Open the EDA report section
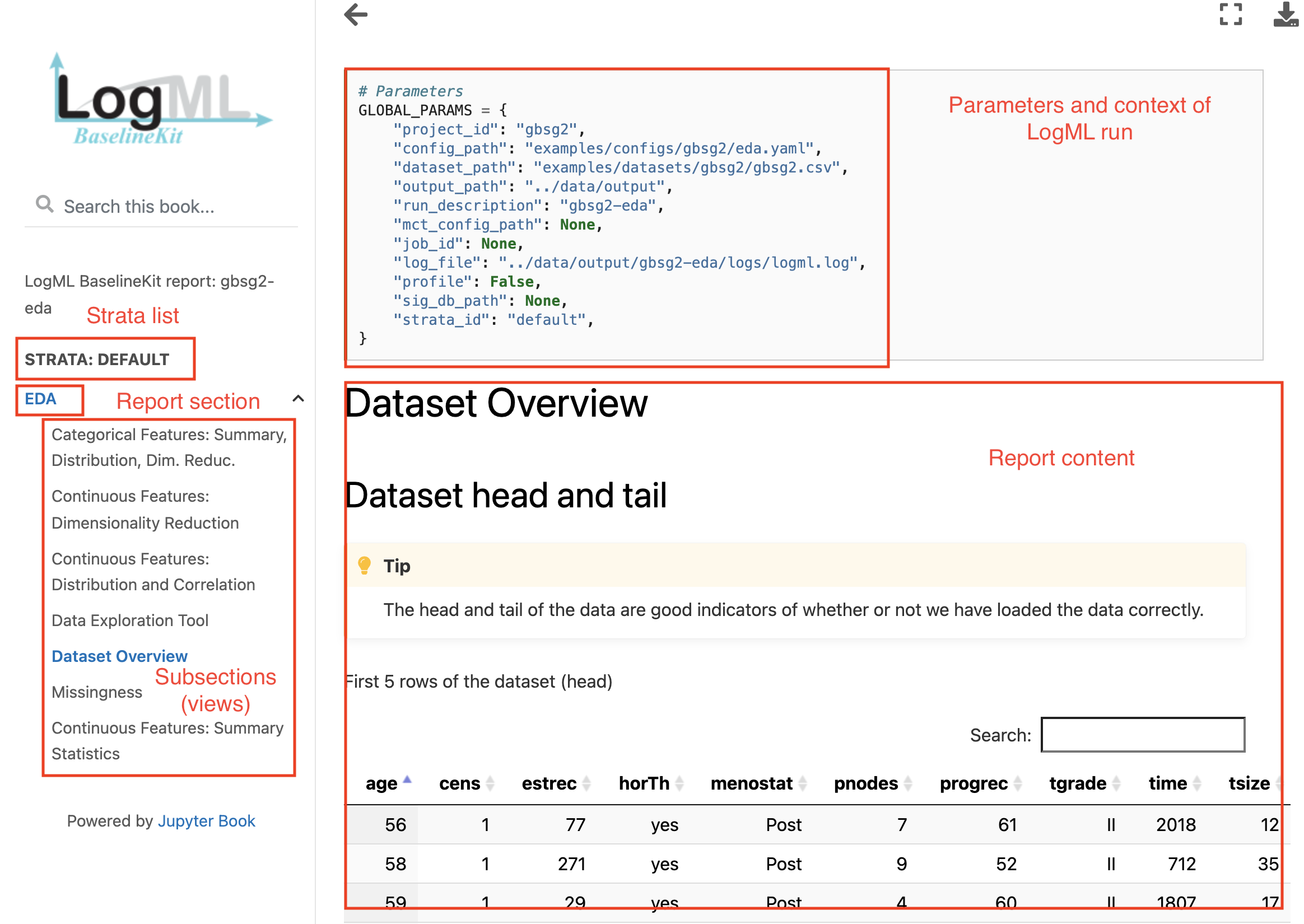 [40, 399]
